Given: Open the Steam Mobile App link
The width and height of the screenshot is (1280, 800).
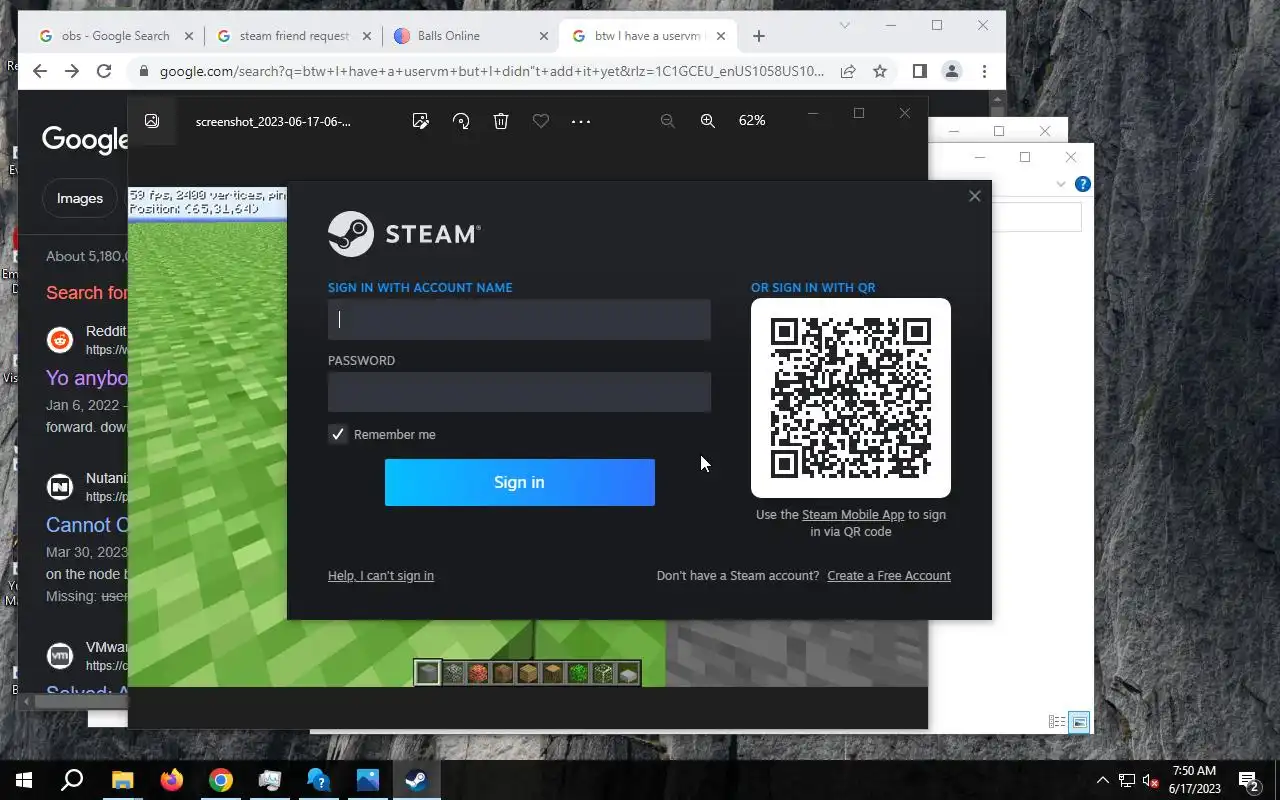Looking at the screenshot, I should 853,515.
